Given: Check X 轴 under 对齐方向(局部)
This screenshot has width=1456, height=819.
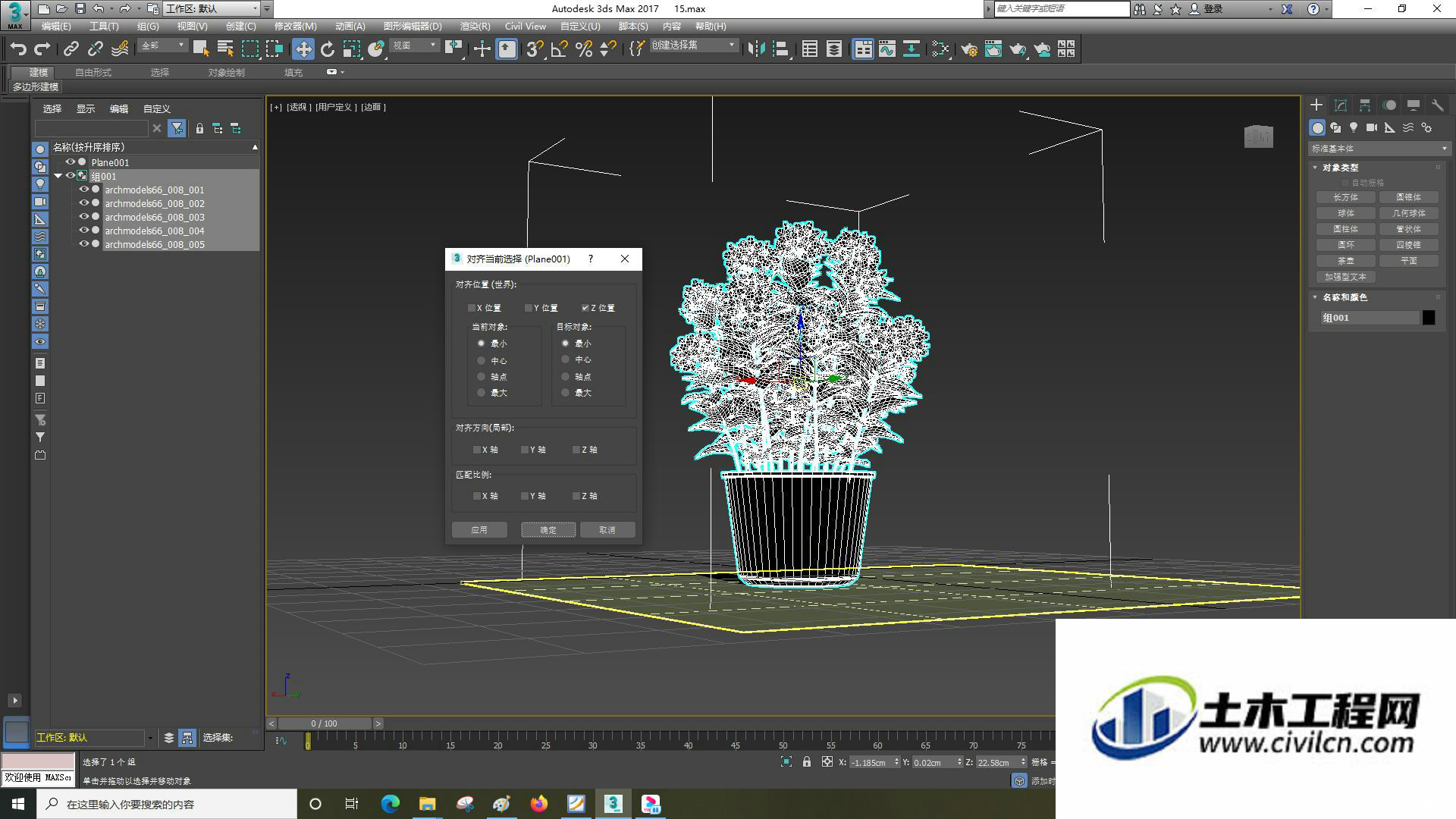Looking at the screenshot, I should click(x=477, y=450).
